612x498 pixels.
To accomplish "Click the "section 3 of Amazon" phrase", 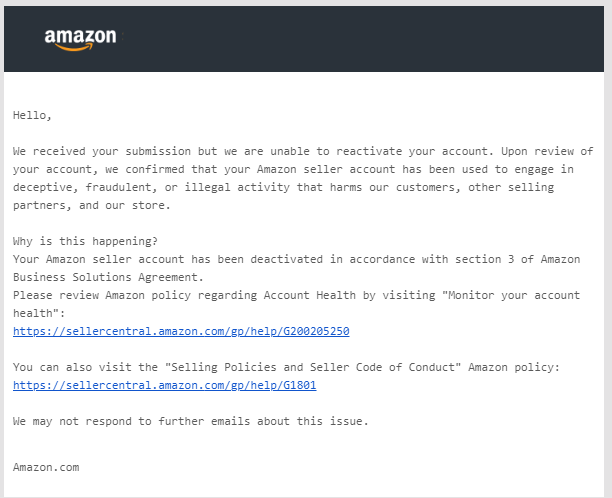I will pyautogui.click(x=518, y=259).
